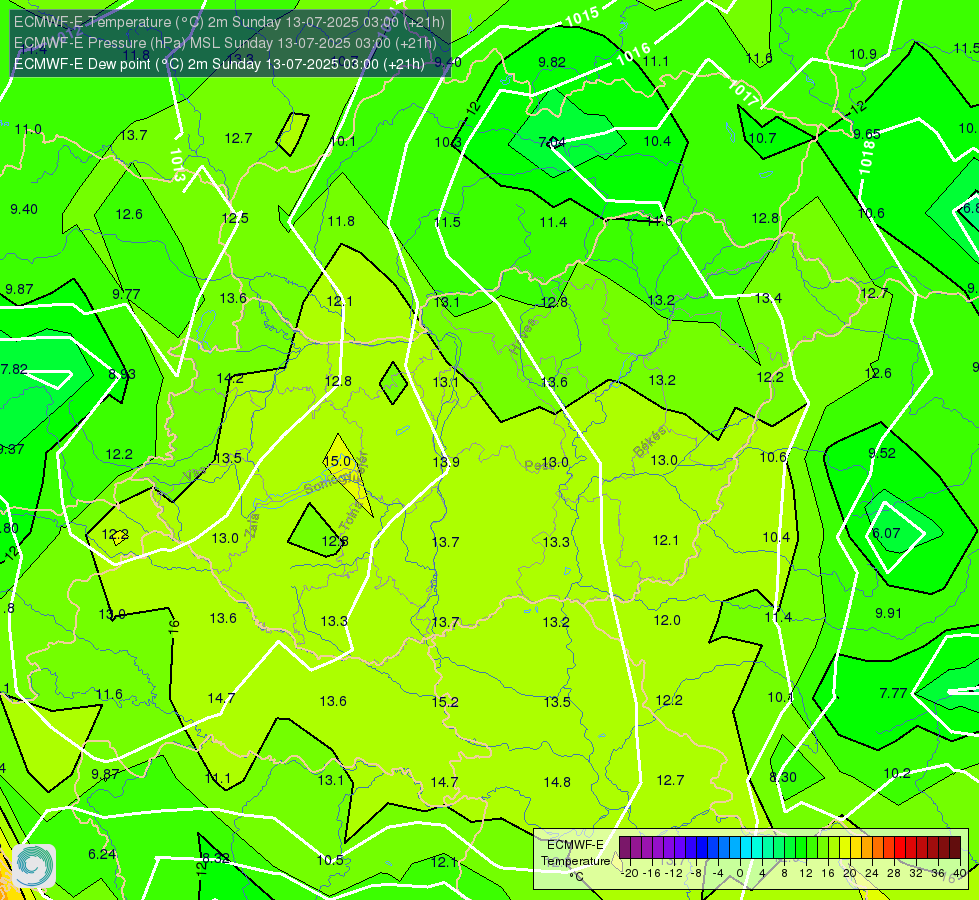
Task: Click the ECMWF-E Temperature °C legend label
Action: 575,861
